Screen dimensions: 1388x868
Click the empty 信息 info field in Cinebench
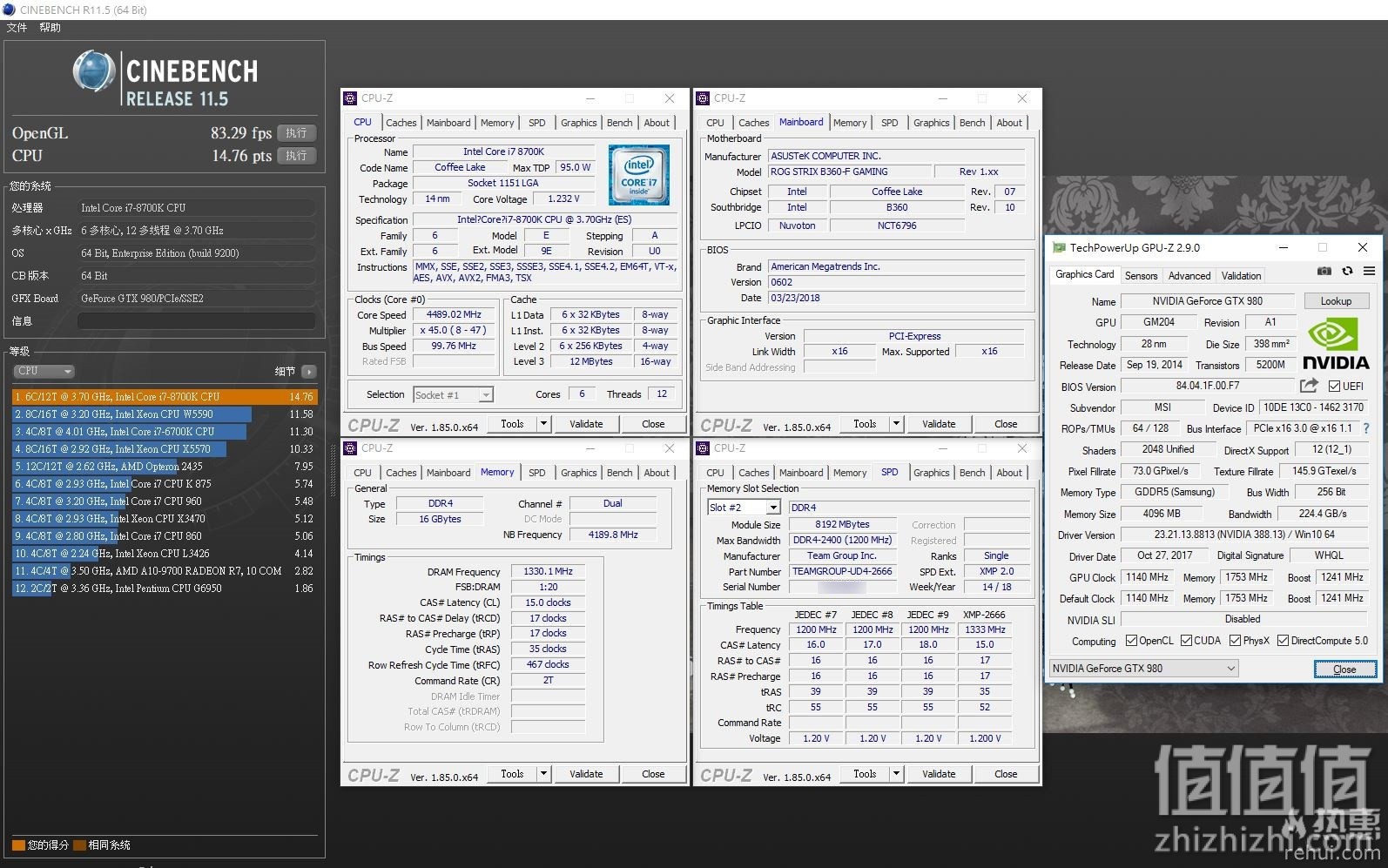[197, 321]
